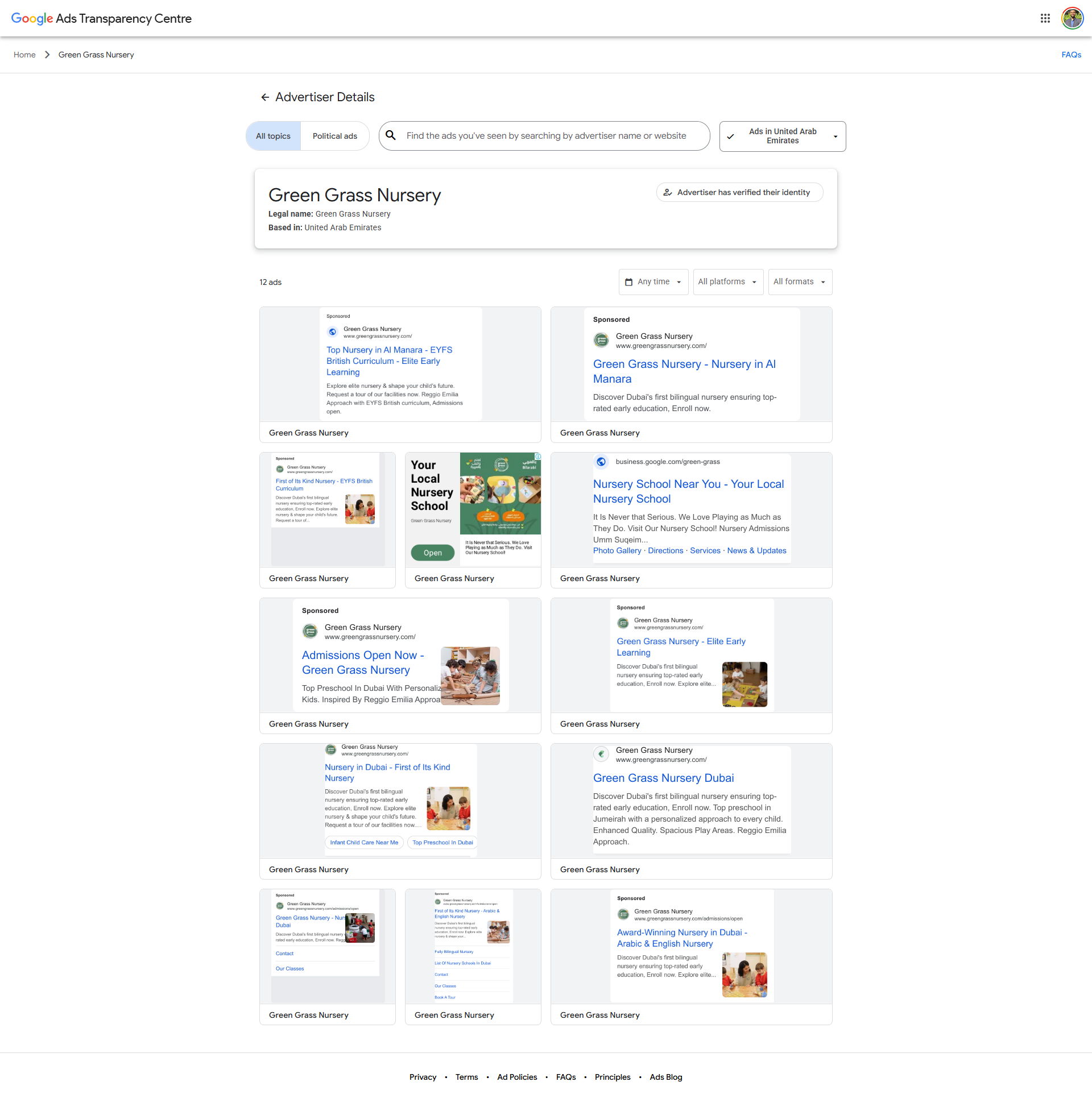Select the Political ads tab
This screenshot has width=1092, height=1119.
tap(335, 136)
